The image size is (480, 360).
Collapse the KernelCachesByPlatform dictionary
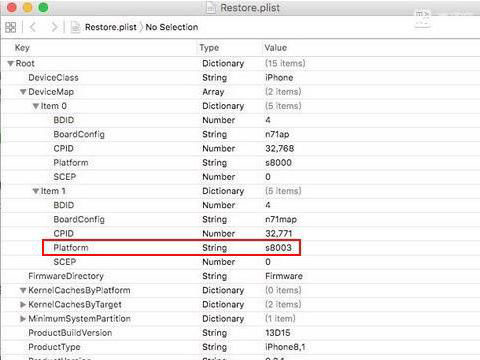23,290
